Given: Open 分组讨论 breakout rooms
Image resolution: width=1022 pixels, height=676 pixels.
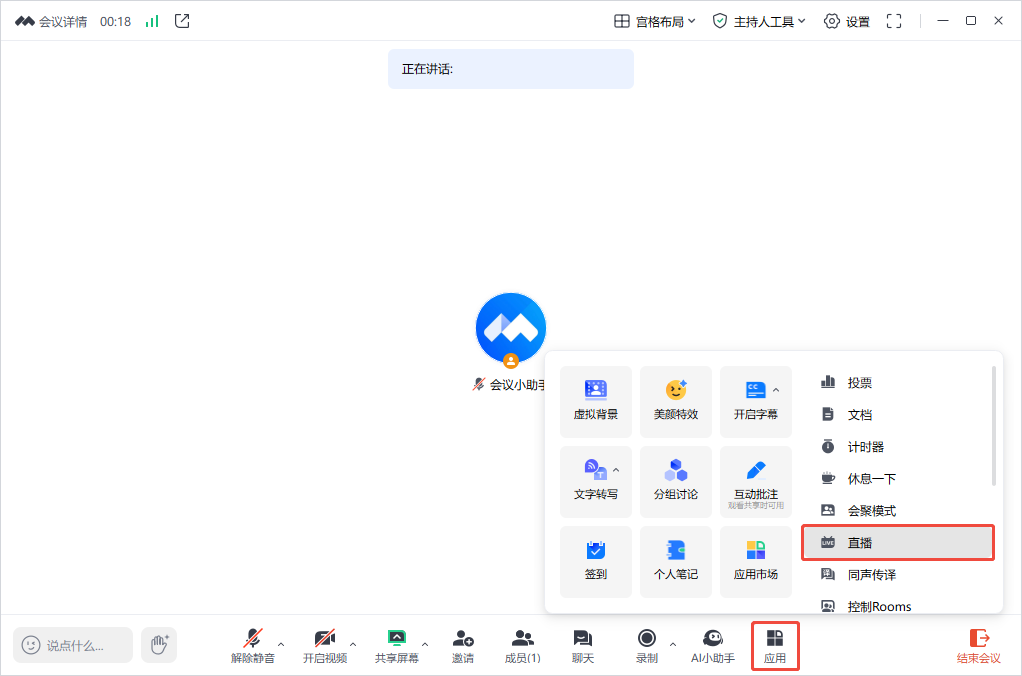Looking at the screenshot, I should coord(676,482).
